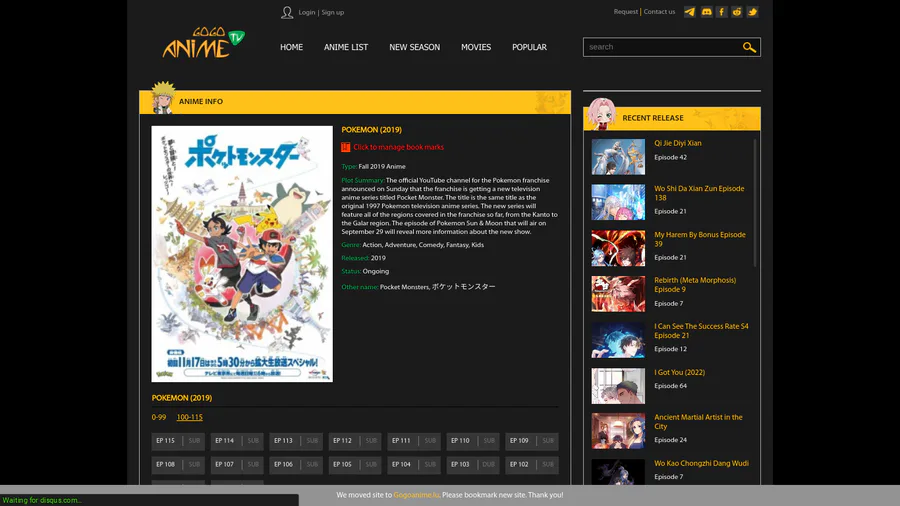Image resolution: width=900 pixels, height=506 pixels.
Task: Open episode EP 110
Action: tap(473, 441)
